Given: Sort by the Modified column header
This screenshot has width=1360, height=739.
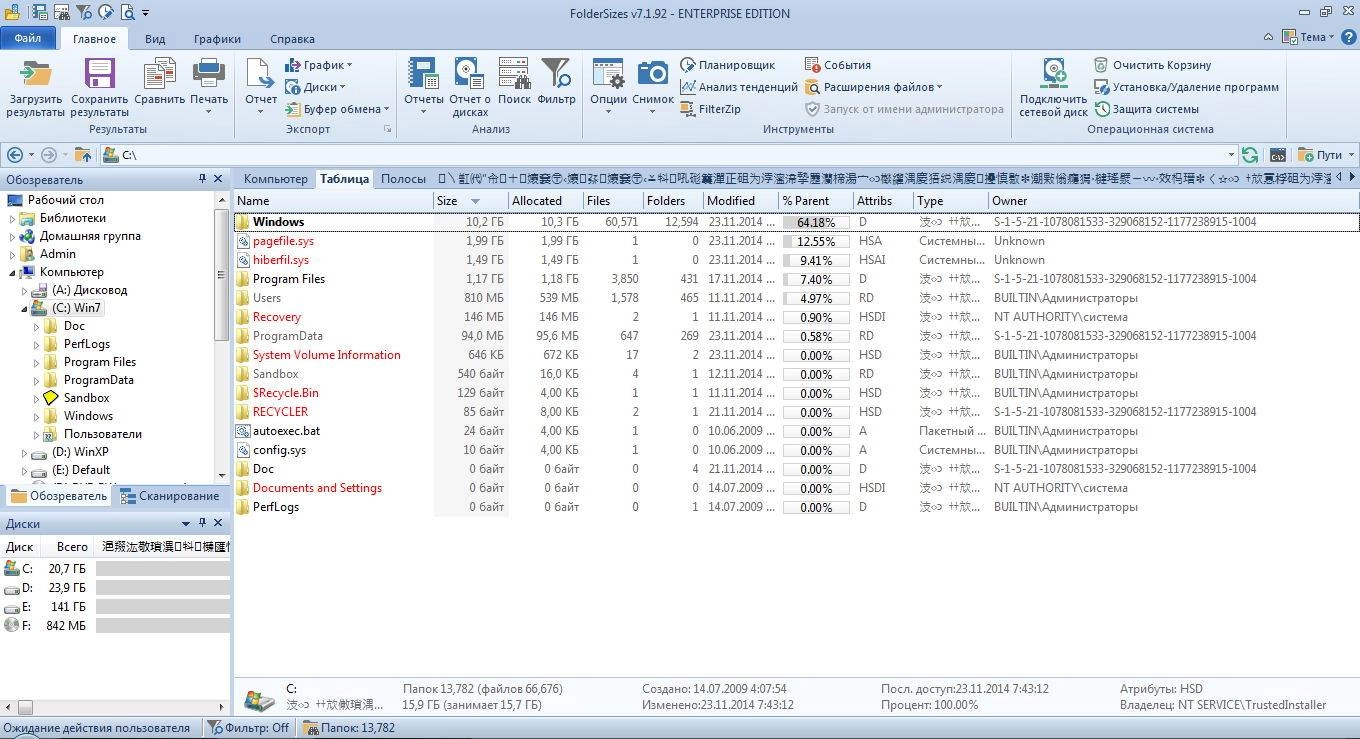Looking at the screenshot, I should coord(740,201).
